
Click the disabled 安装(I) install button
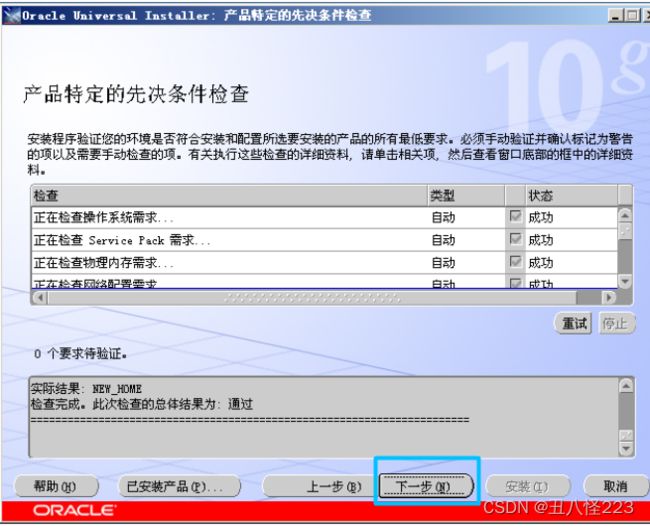(x=528, y=486)
